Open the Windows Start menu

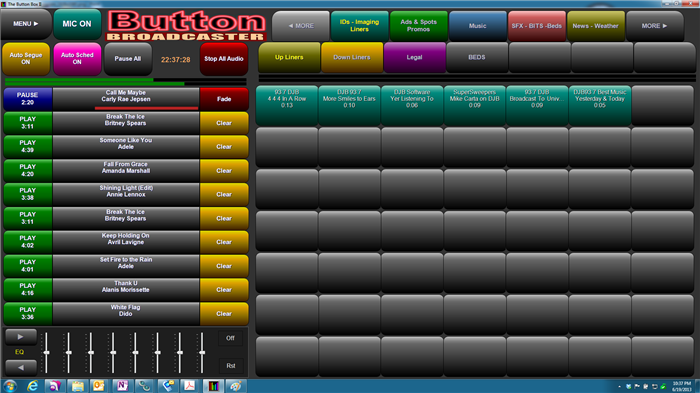point(10,386)
